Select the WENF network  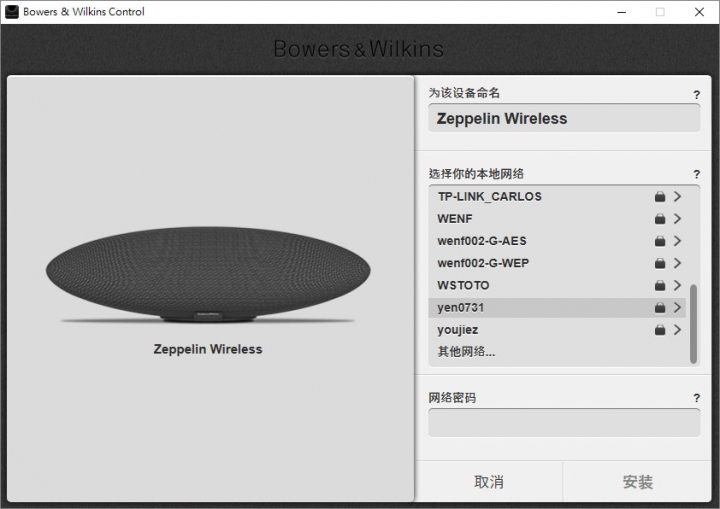click(557, 219)
